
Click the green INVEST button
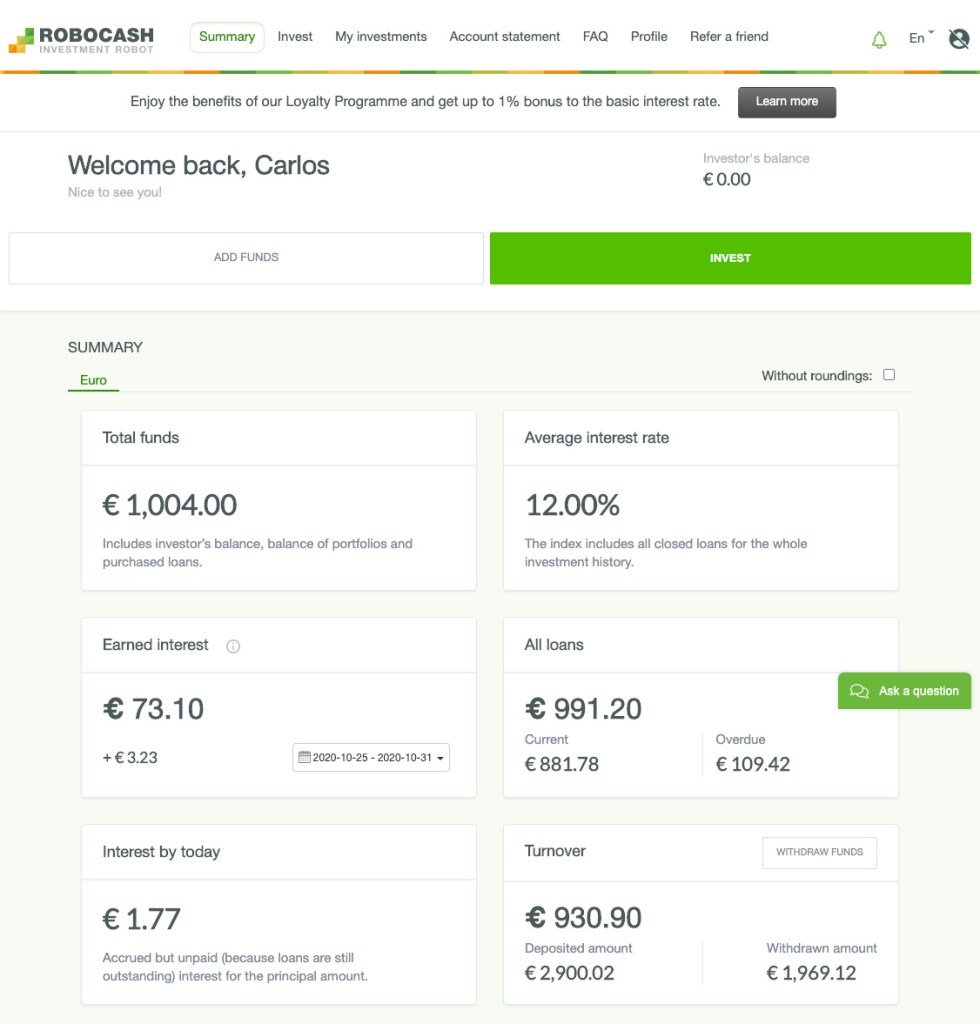point(729,257)
